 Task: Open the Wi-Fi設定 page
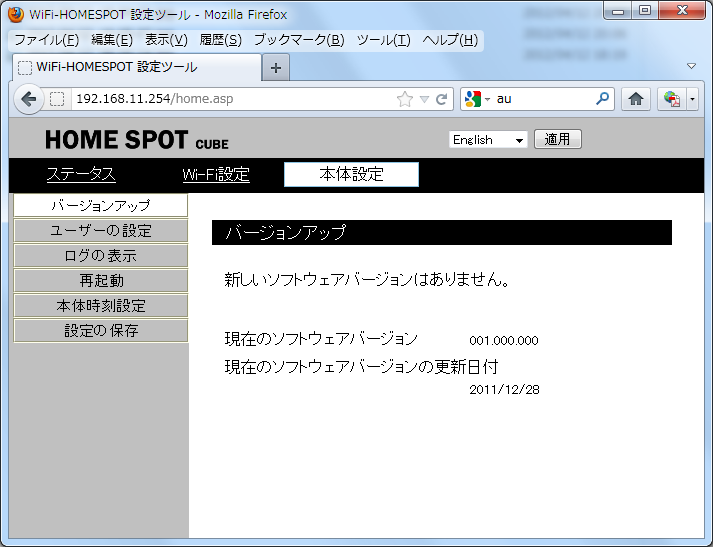point(216,175)
